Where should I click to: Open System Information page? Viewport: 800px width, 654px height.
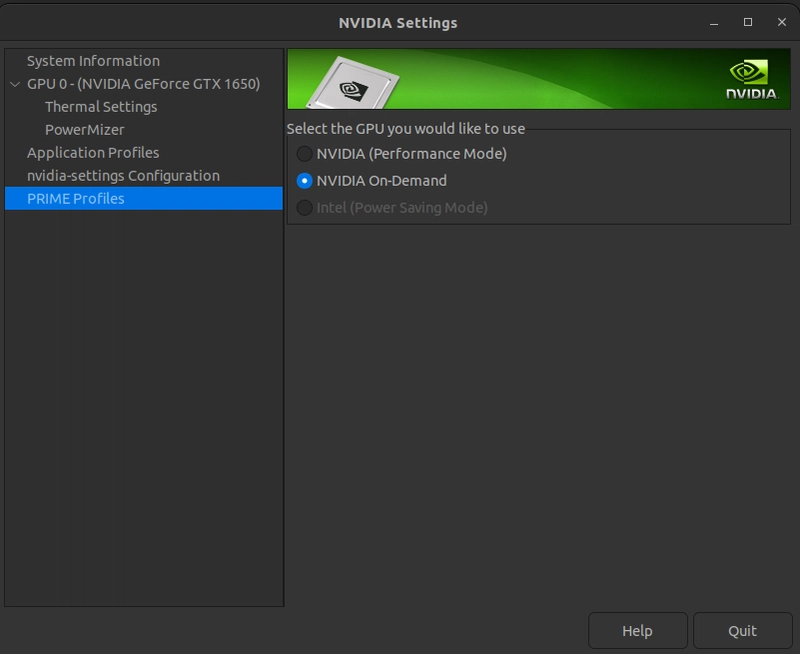pos(93,61)
